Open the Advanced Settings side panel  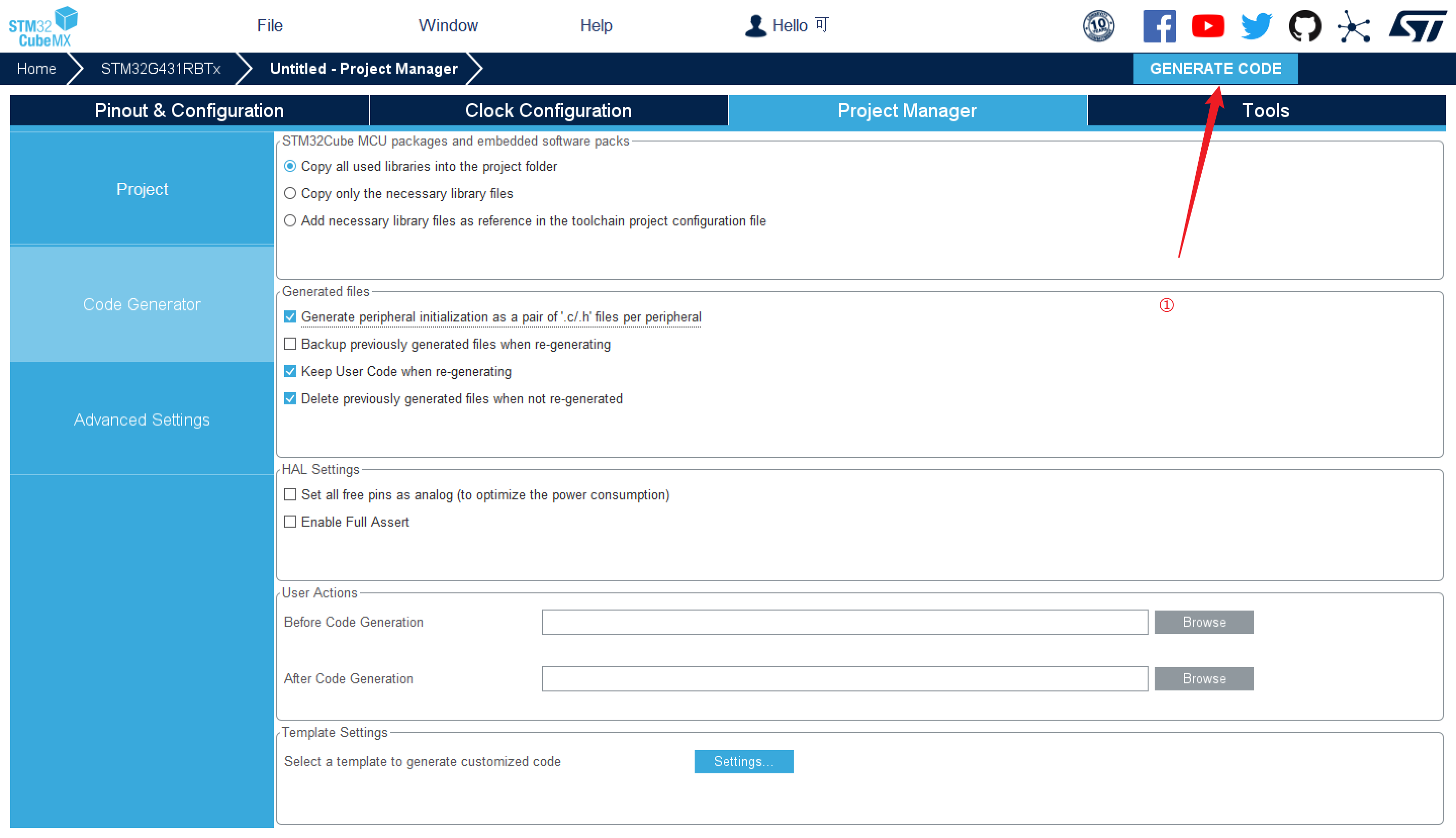click(x=142, y=420)
